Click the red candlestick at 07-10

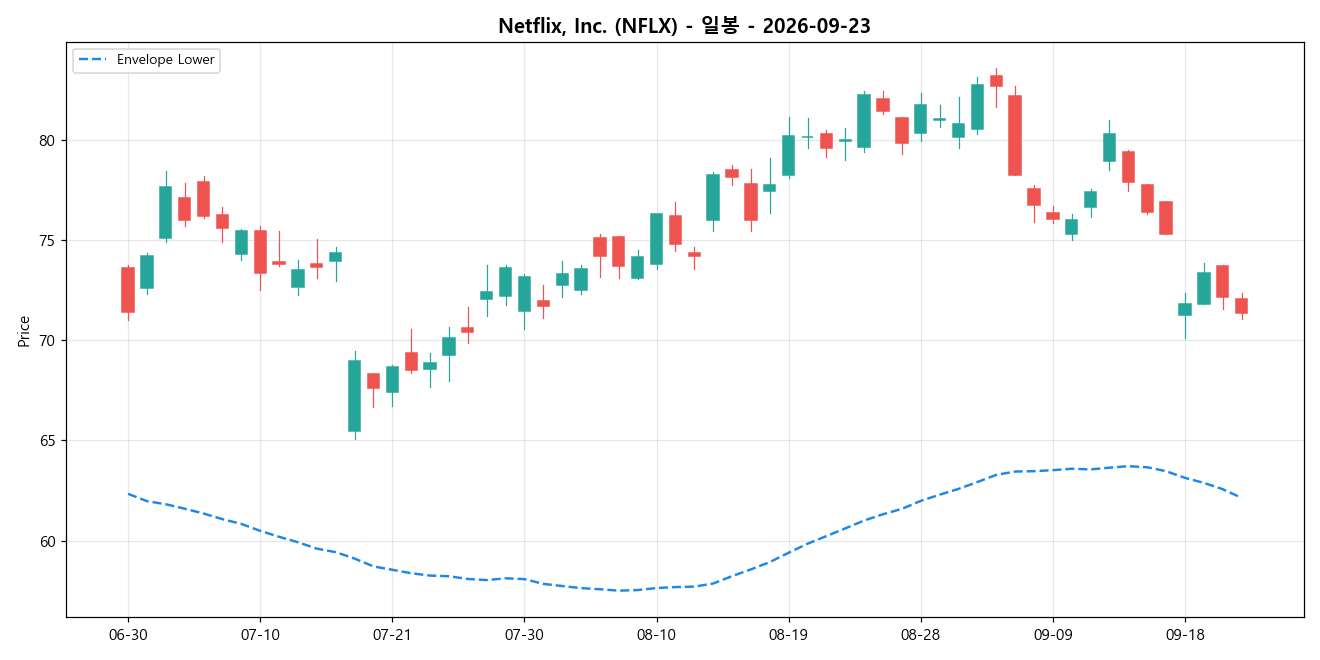point(260,252)
